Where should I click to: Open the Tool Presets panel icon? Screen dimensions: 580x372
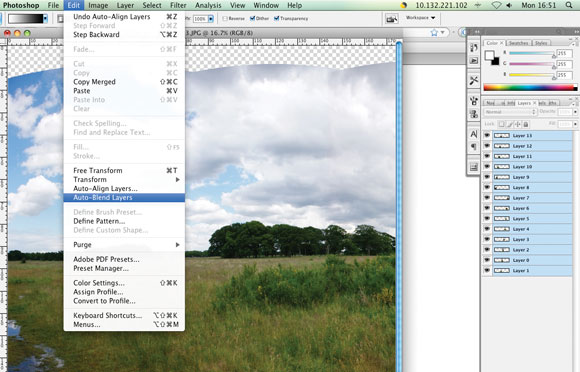point(474,80)
